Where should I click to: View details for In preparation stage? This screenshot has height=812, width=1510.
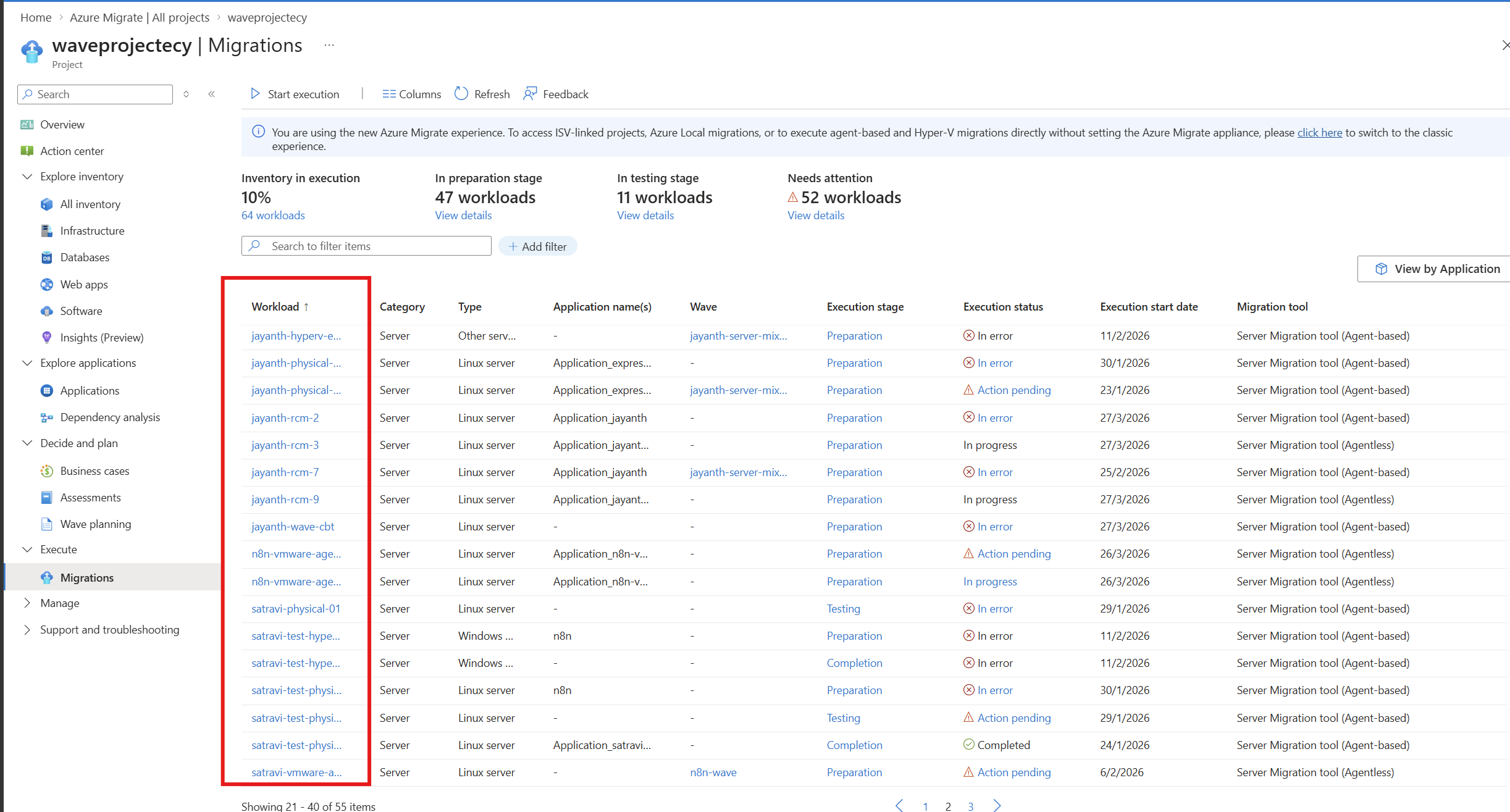point(463,216)
